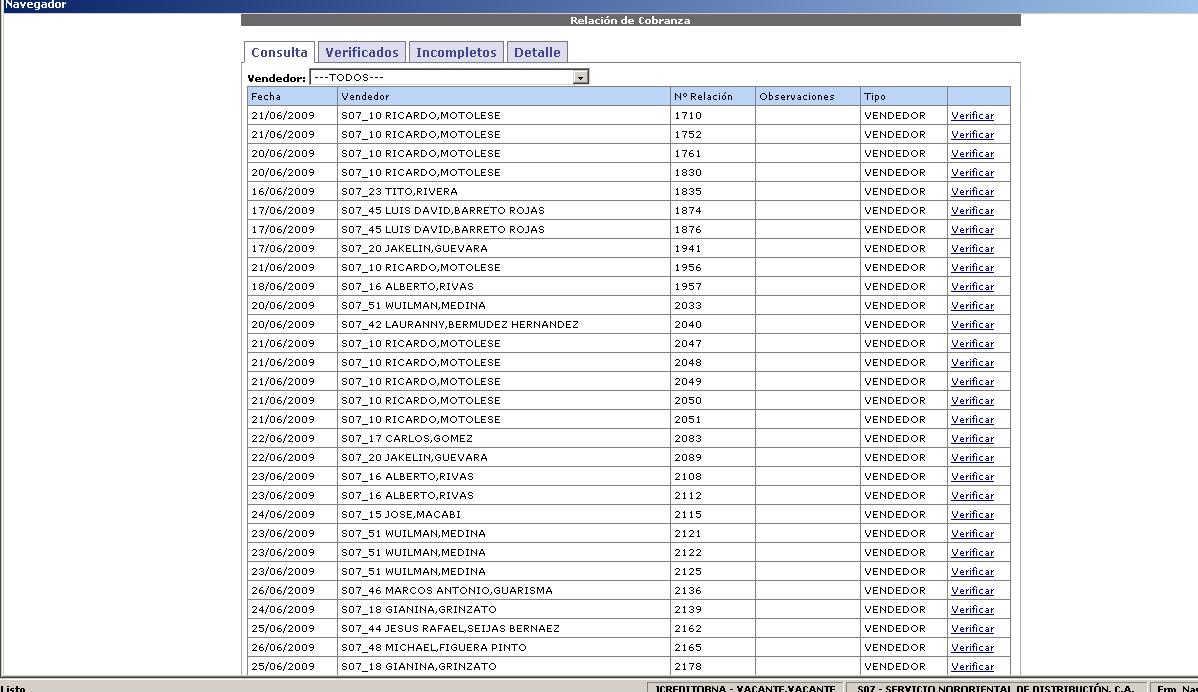Click Verificar for relation 1752

(973, 134)
